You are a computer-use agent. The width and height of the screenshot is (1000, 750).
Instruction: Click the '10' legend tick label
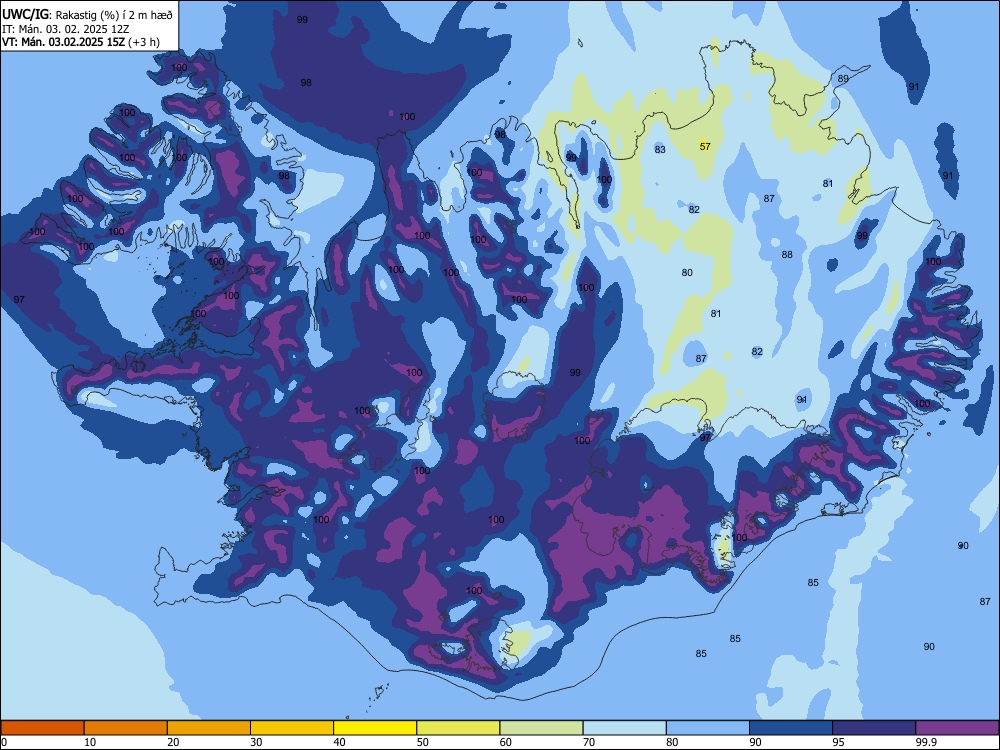90,742
